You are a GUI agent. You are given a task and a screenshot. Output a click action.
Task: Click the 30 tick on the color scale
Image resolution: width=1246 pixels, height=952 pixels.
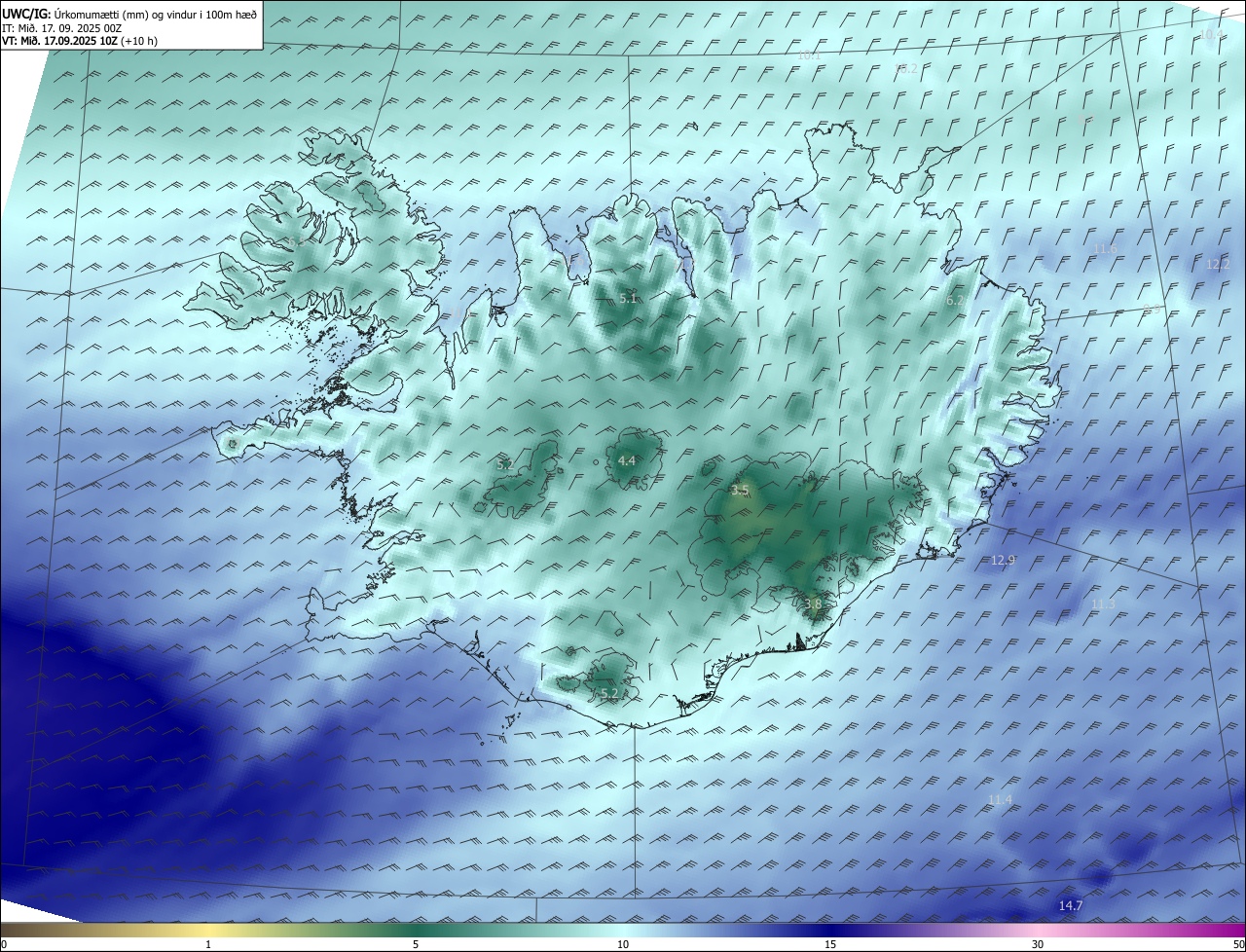1038,944
